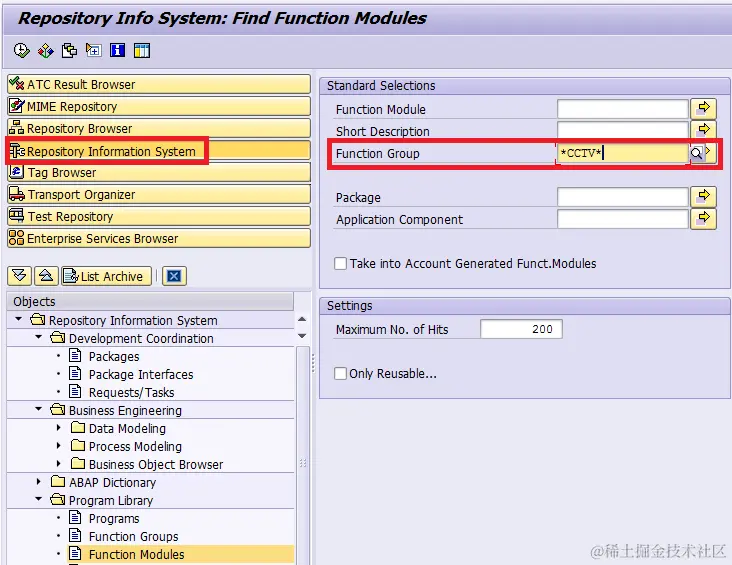Click the Objects column header

tap(150, 302)
